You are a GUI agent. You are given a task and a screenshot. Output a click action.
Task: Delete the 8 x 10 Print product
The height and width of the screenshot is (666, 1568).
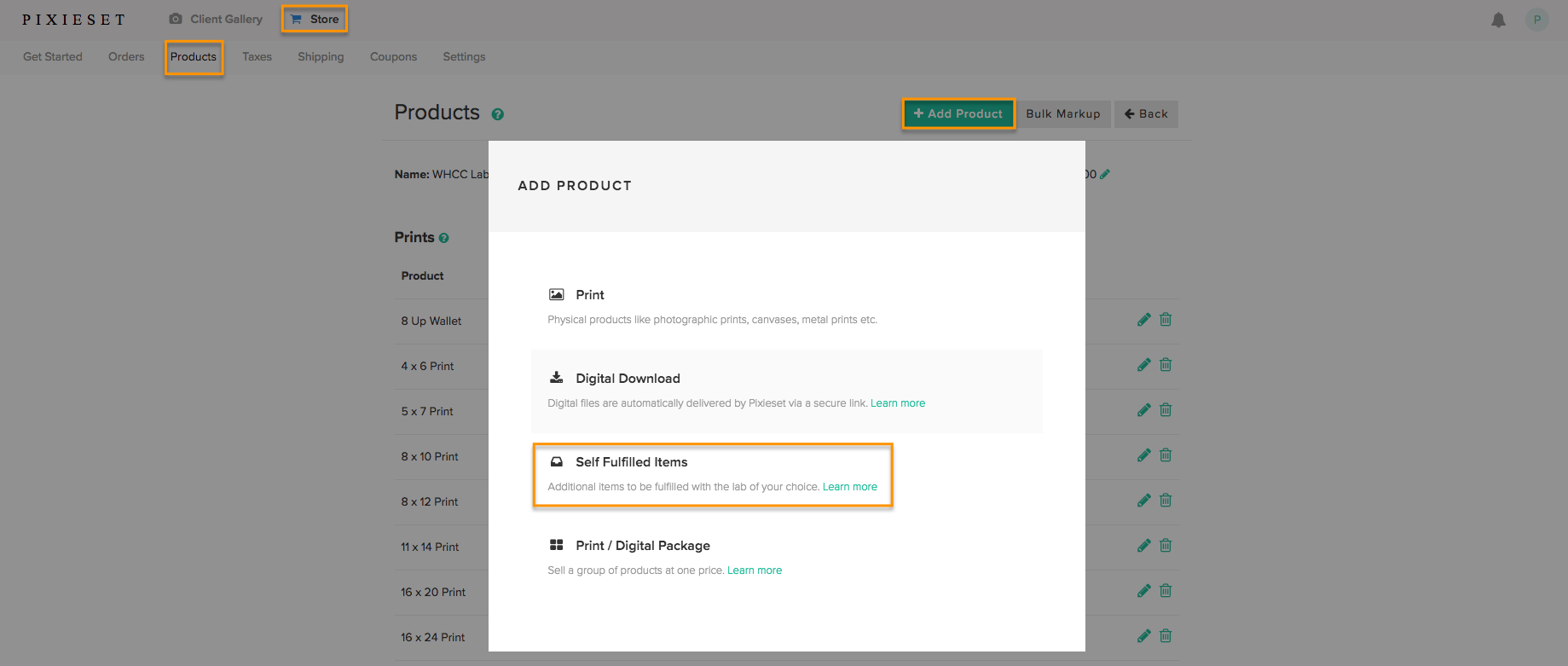[x=1166, y=455]
